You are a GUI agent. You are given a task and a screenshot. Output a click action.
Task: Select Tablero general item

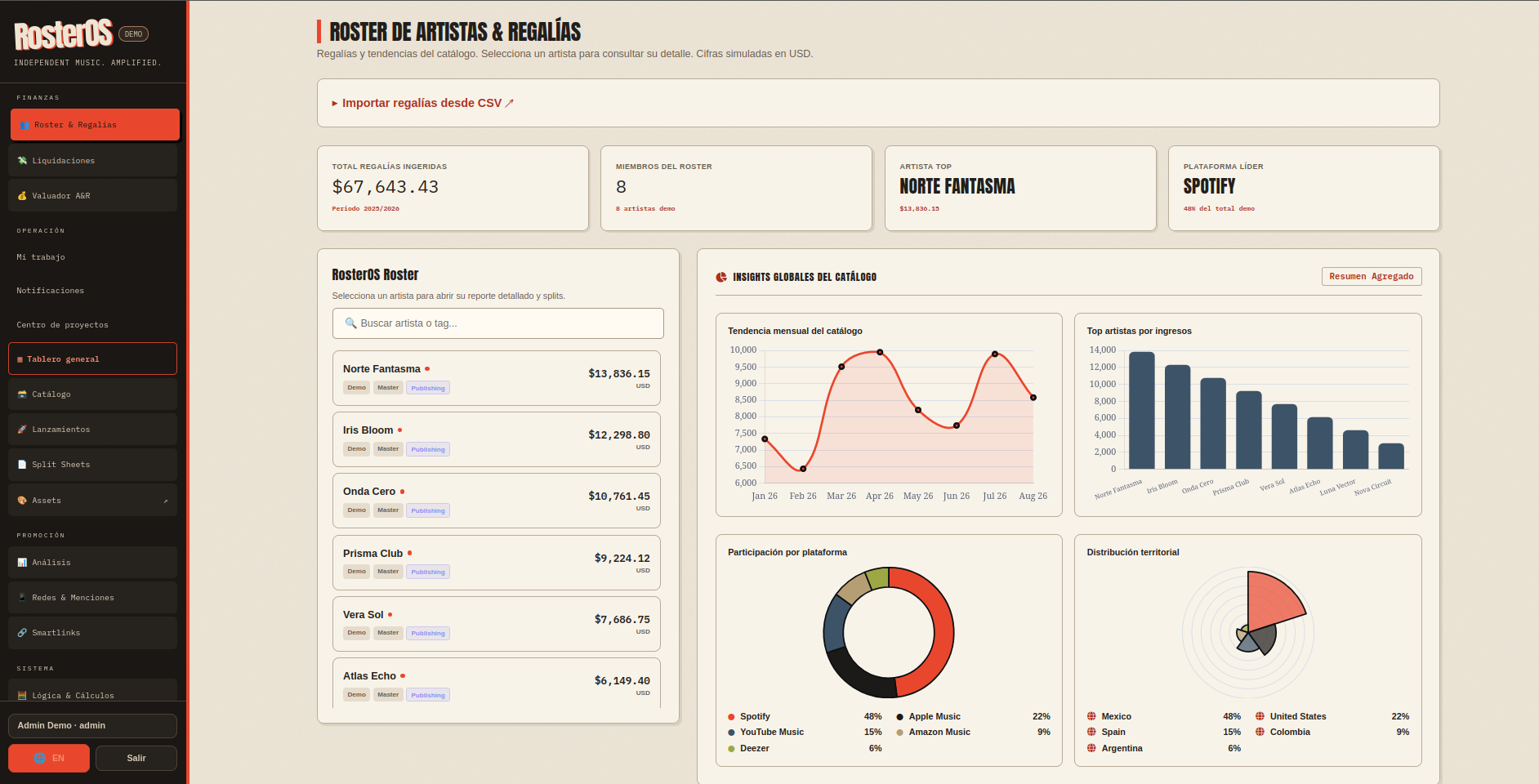[93, 359]
